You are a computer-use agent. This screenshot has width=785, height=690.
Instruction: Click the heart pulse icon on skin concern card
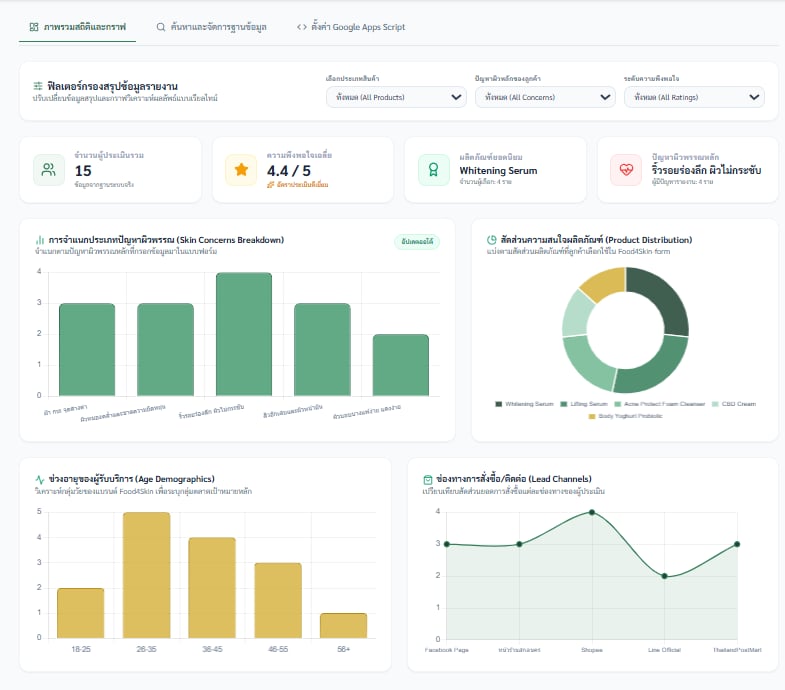[626, 170]
